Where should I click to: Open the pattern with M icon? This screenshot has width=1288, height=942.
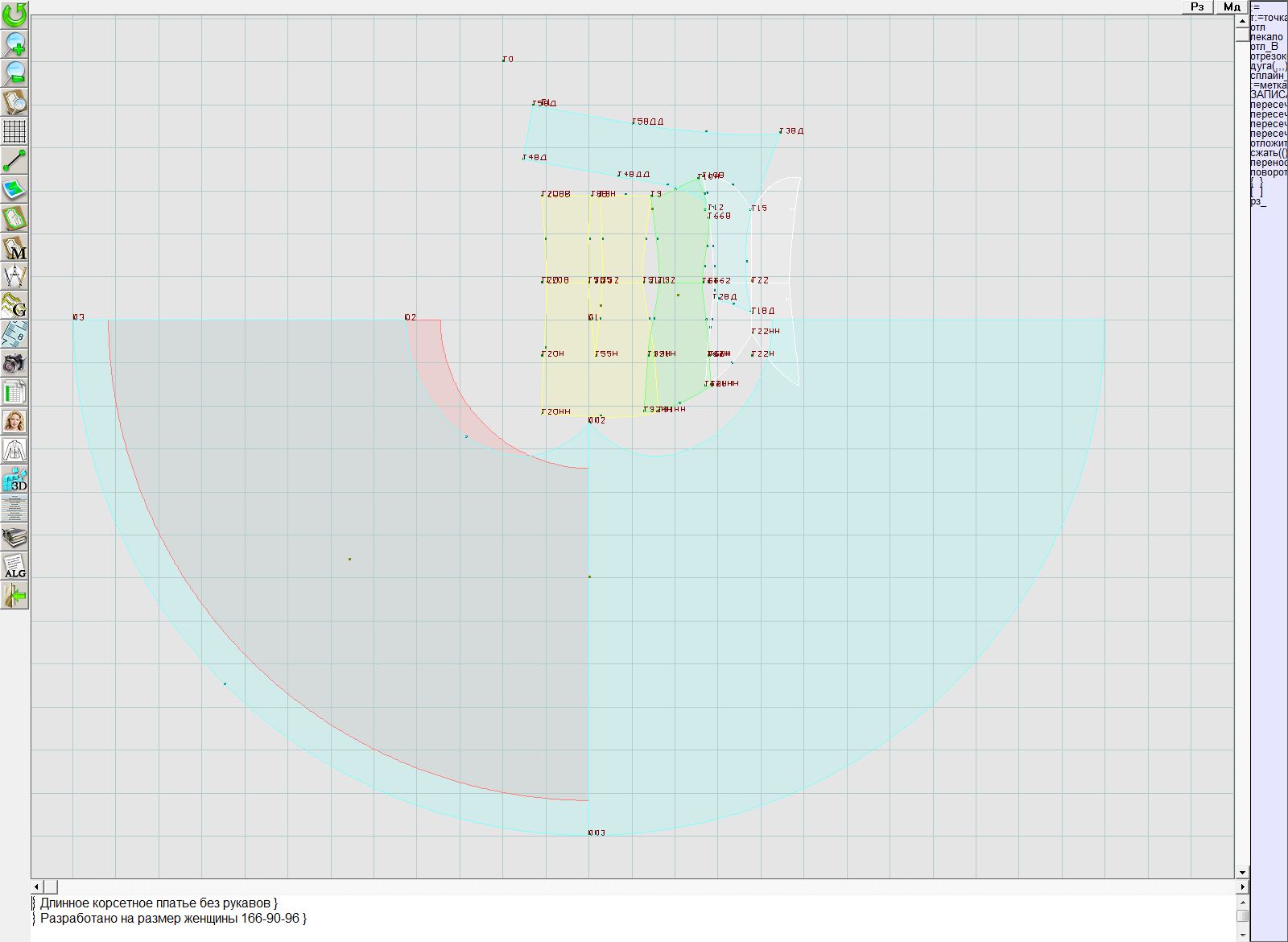point(14,247)
